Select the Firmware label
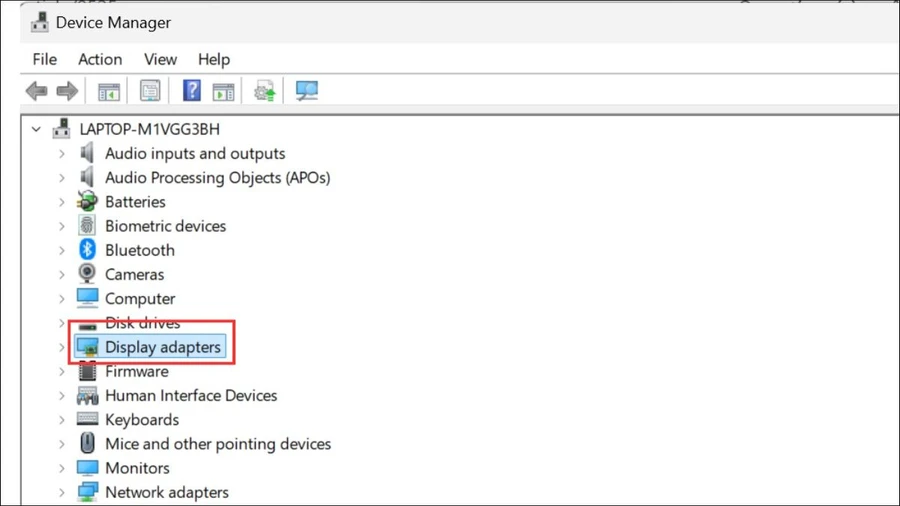This screenshot has height=506, width=900. pyautogui.click(x=137, y=371)
